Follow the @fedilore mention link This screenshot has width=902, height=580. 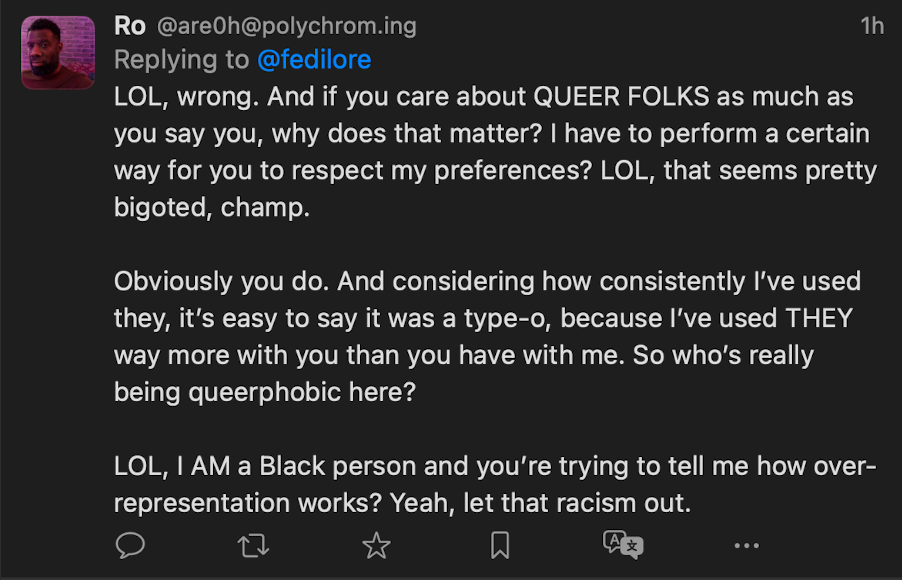click(314, 60)
